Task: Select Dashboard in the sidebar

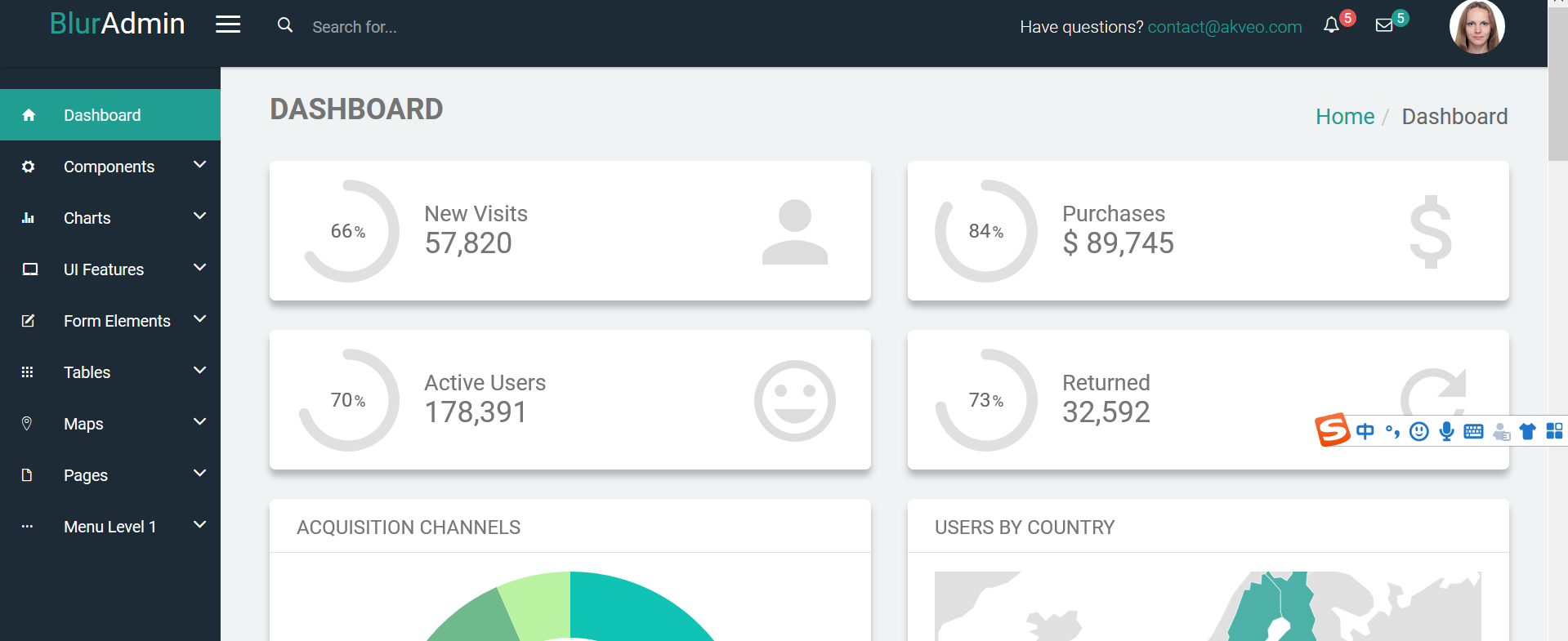Action: 102,115
